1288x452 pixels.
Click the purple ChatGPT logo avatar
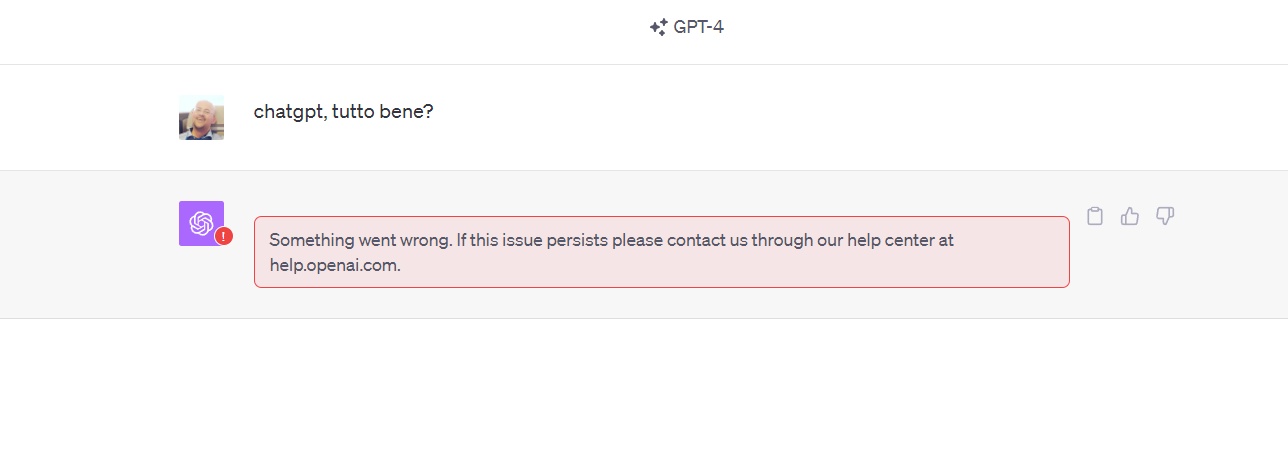[201, 223]
